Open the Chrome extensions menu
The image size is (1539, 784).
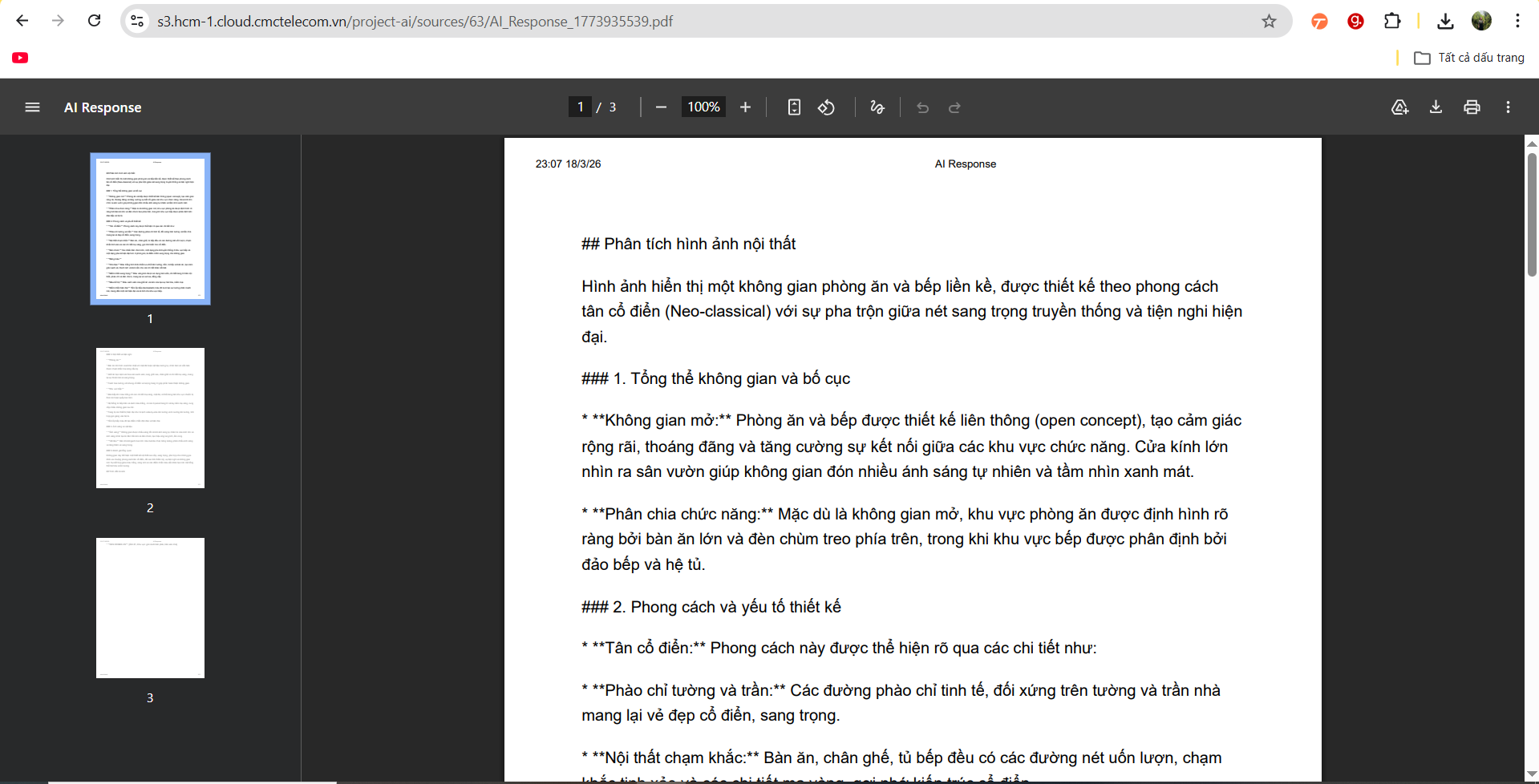(x=1392, y=22)
